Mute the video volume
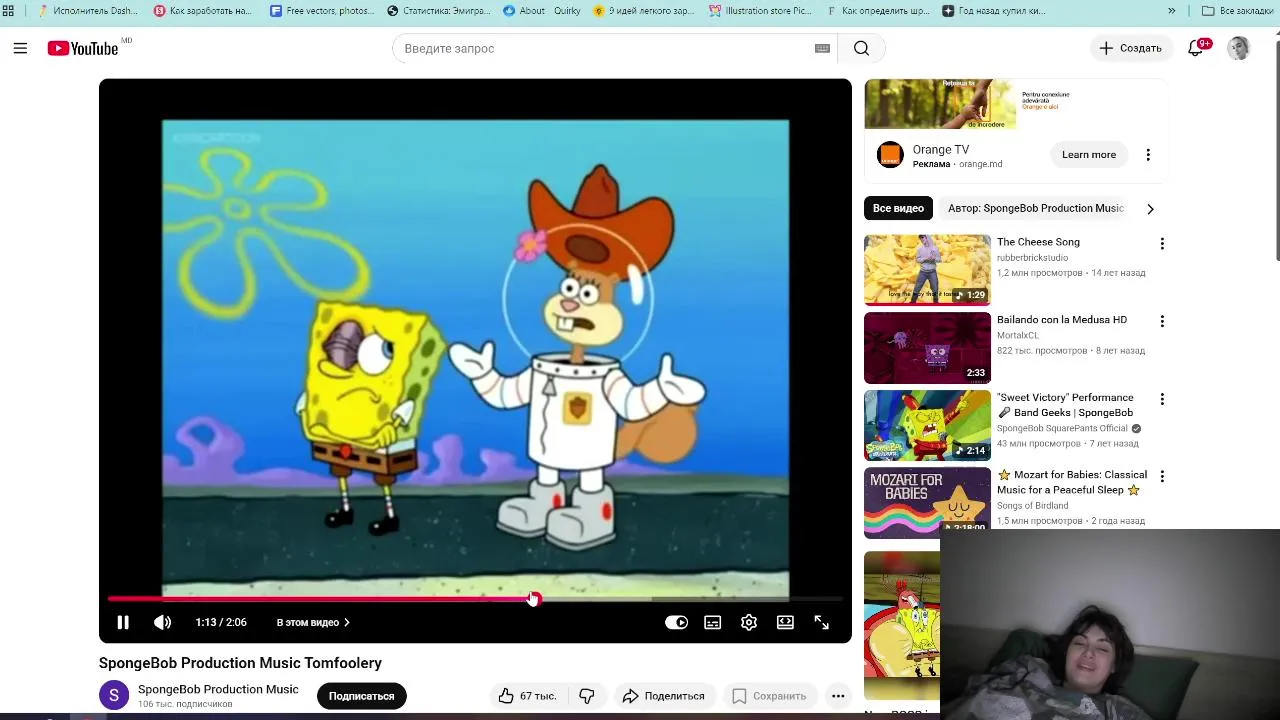 pyautogui.click(x=162, y=622)
